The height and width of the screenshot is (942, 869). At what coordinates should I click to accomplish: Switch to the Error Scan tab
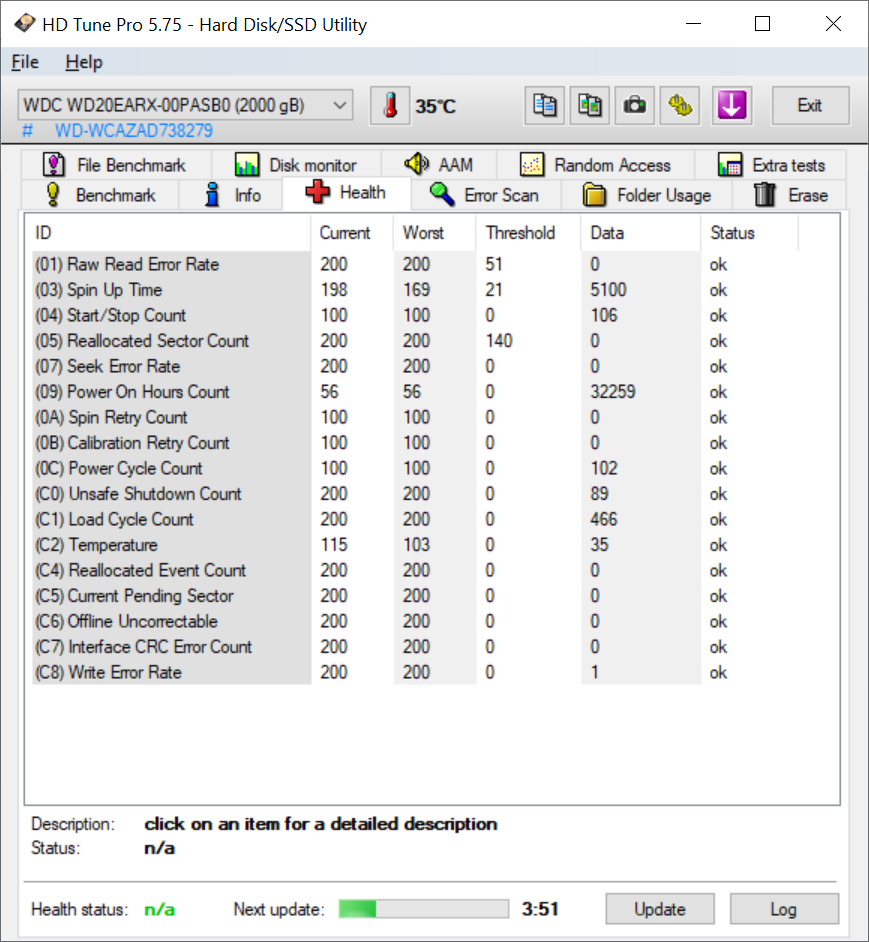[485, 195]
